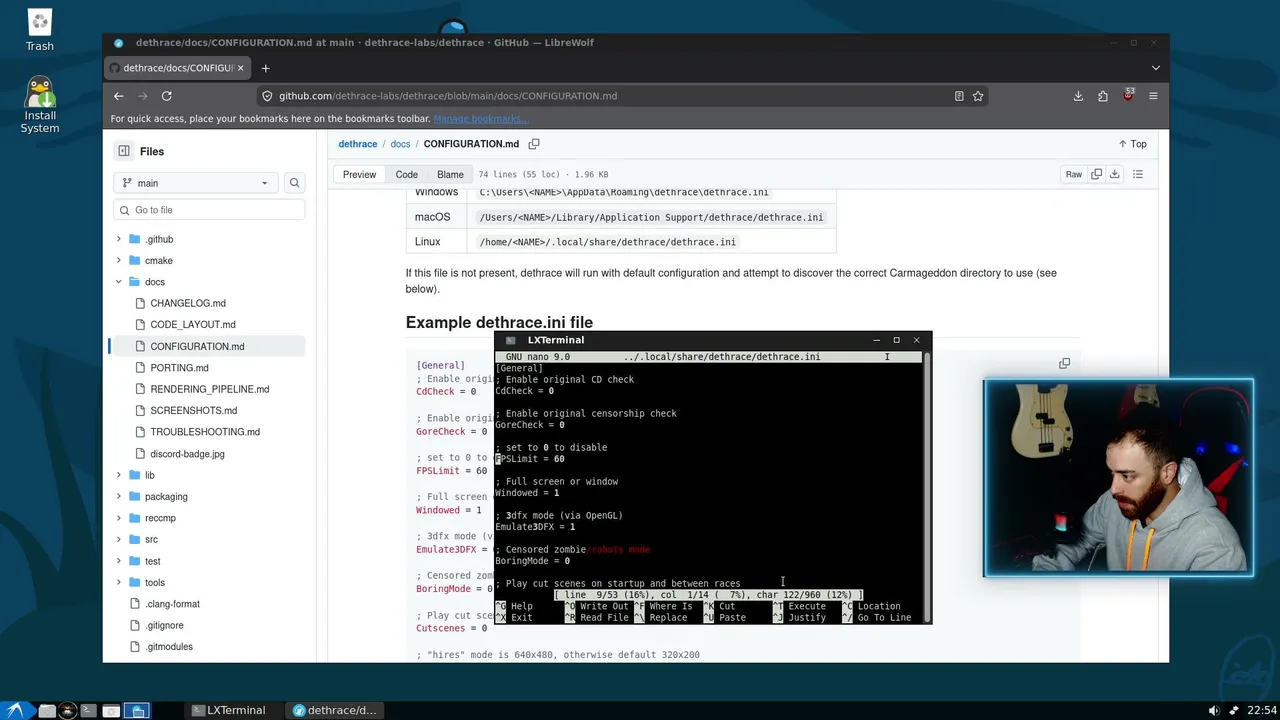Open the document outline list icon

(x=1138, y=174)
